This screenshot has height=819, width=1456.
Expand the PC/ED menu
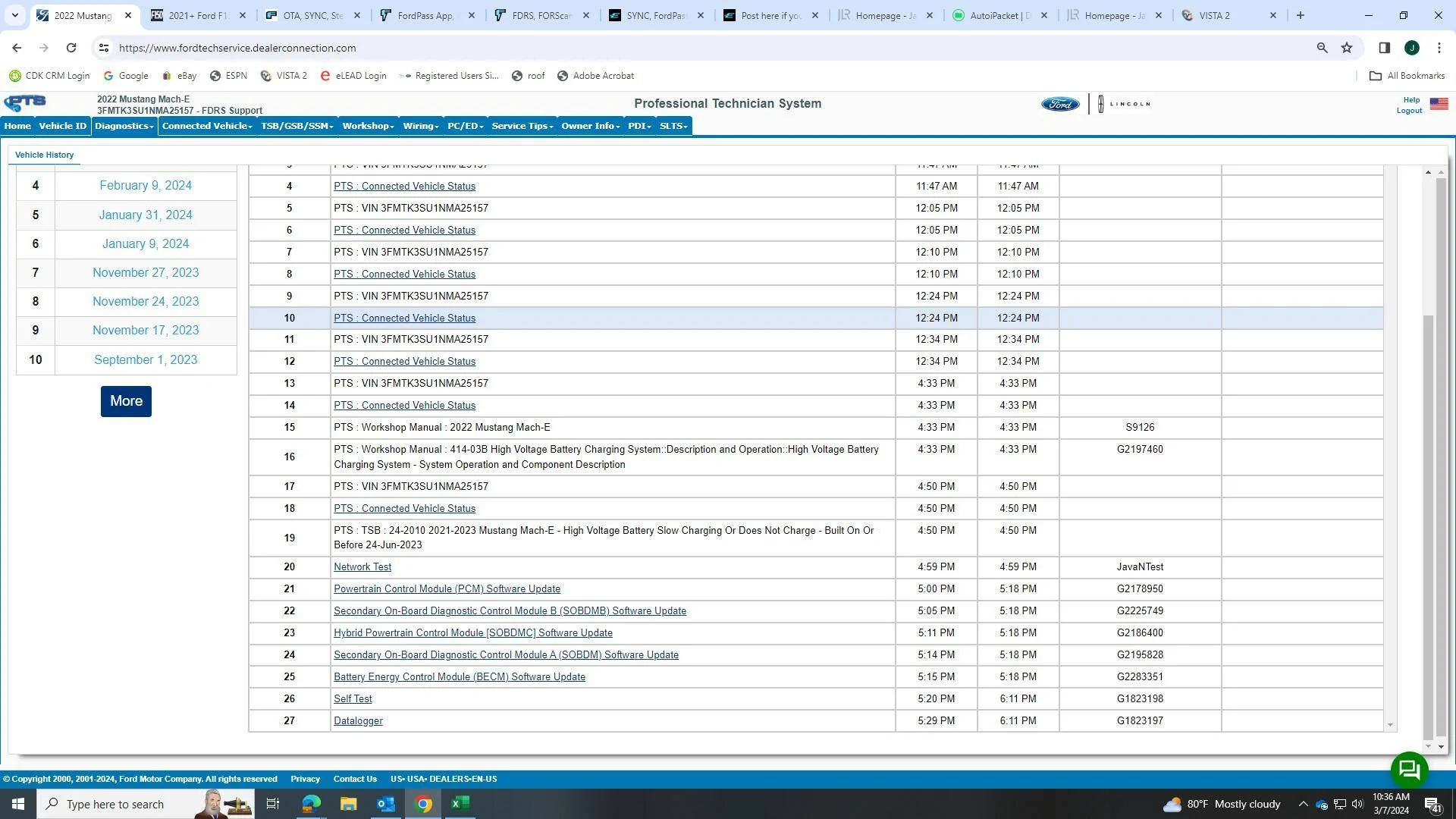pos(466,126)
